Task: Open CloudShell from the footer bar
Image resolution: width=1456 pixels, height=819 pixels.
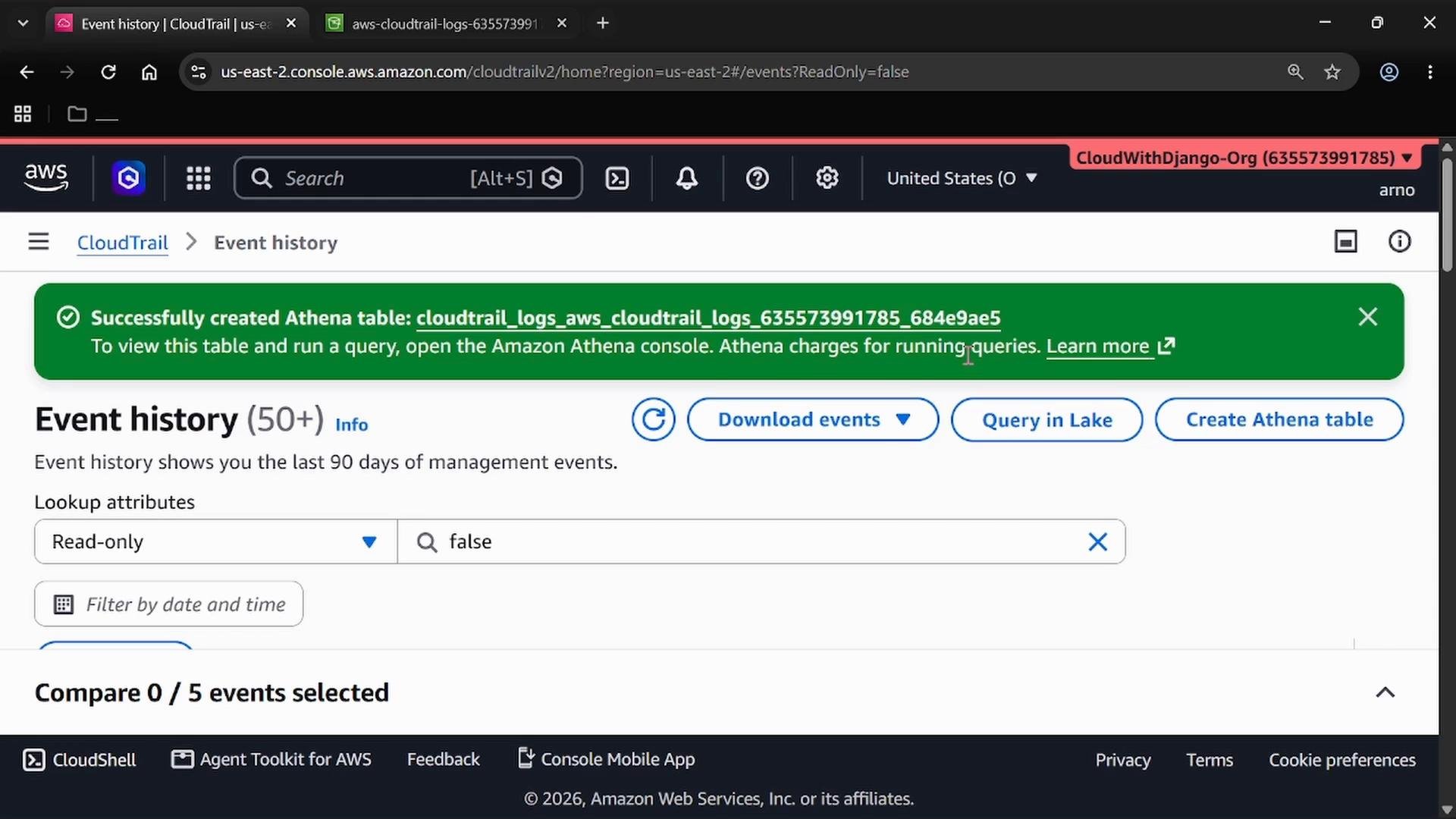Action: [x=80, y=759]
